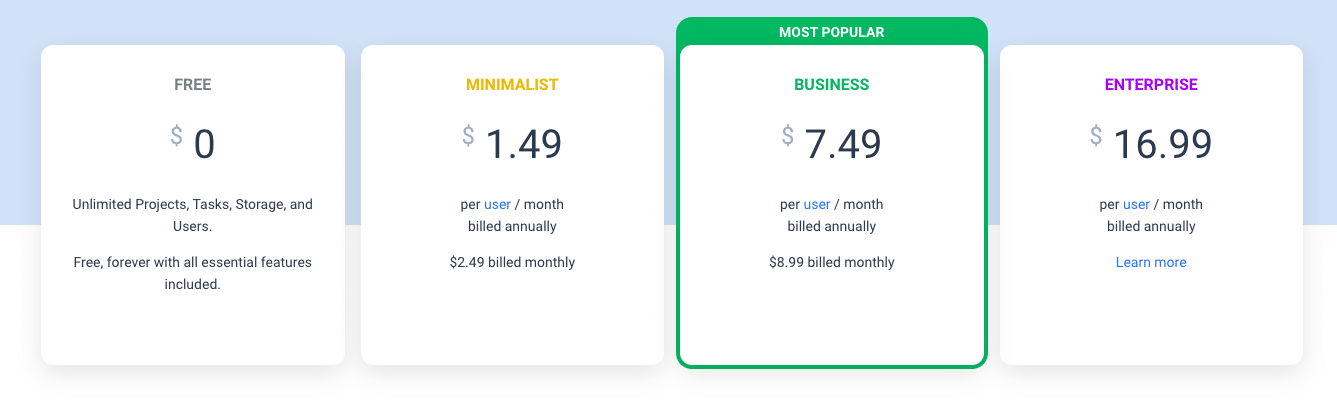1337x405 pixels.
Task: Select the MINIMALIST plan title
Action: tap(512, 85)
